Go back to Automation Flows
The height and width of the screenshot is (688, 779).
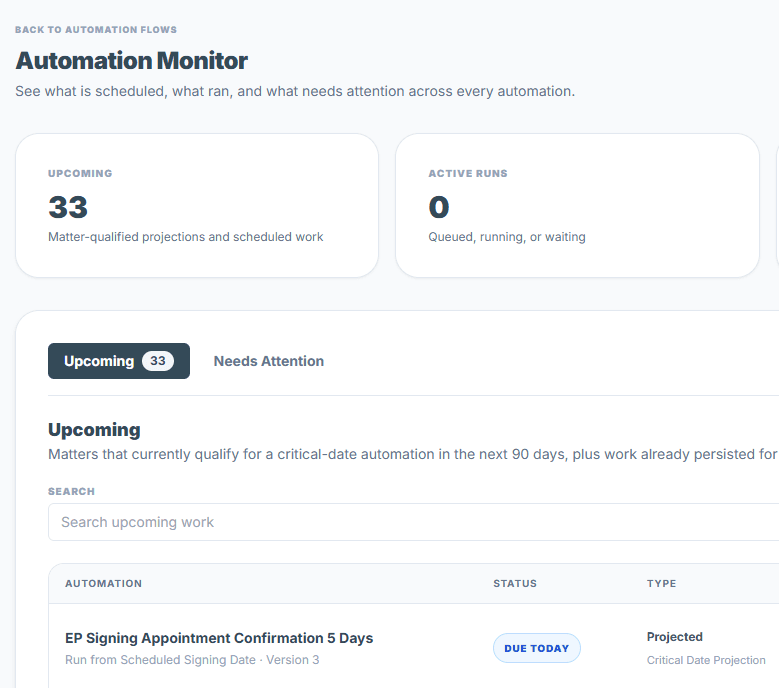pos(96,30)
